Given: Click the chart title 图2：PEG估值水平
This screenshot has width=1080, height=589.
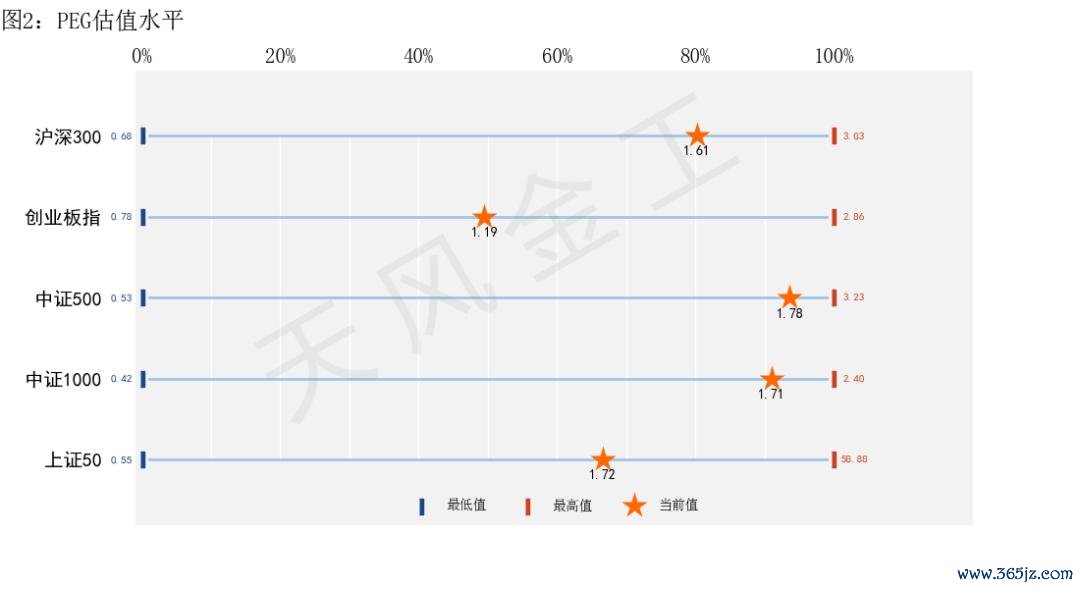Looking at the screenshot, I should (93, 20).
